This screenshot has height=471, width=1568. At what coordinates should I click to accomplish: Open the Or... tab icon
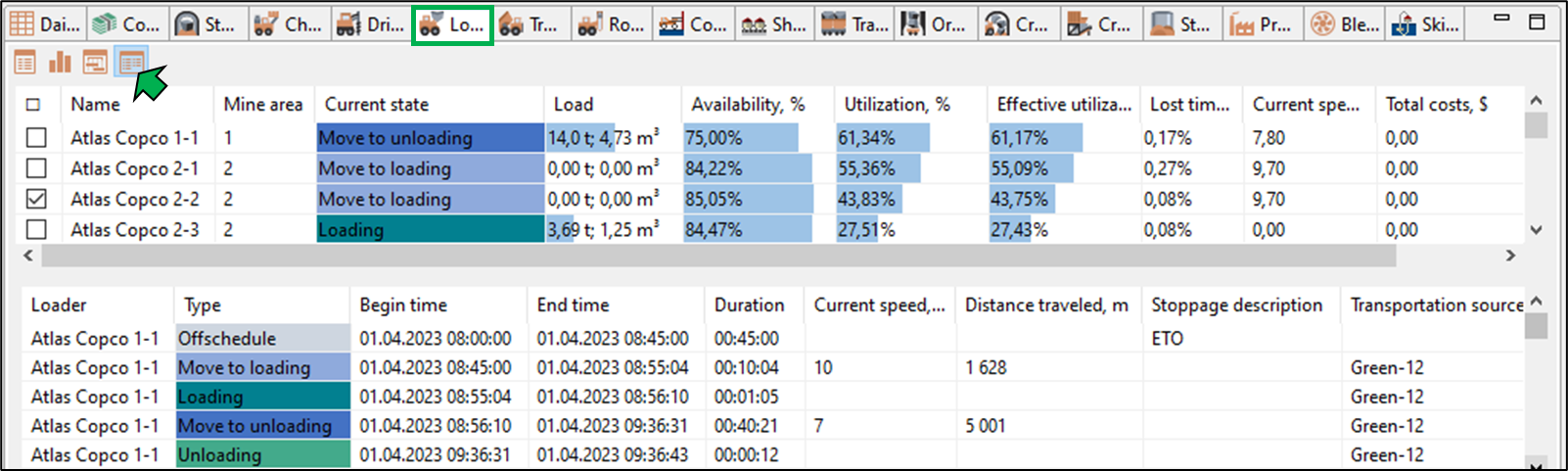coord(934,24)
